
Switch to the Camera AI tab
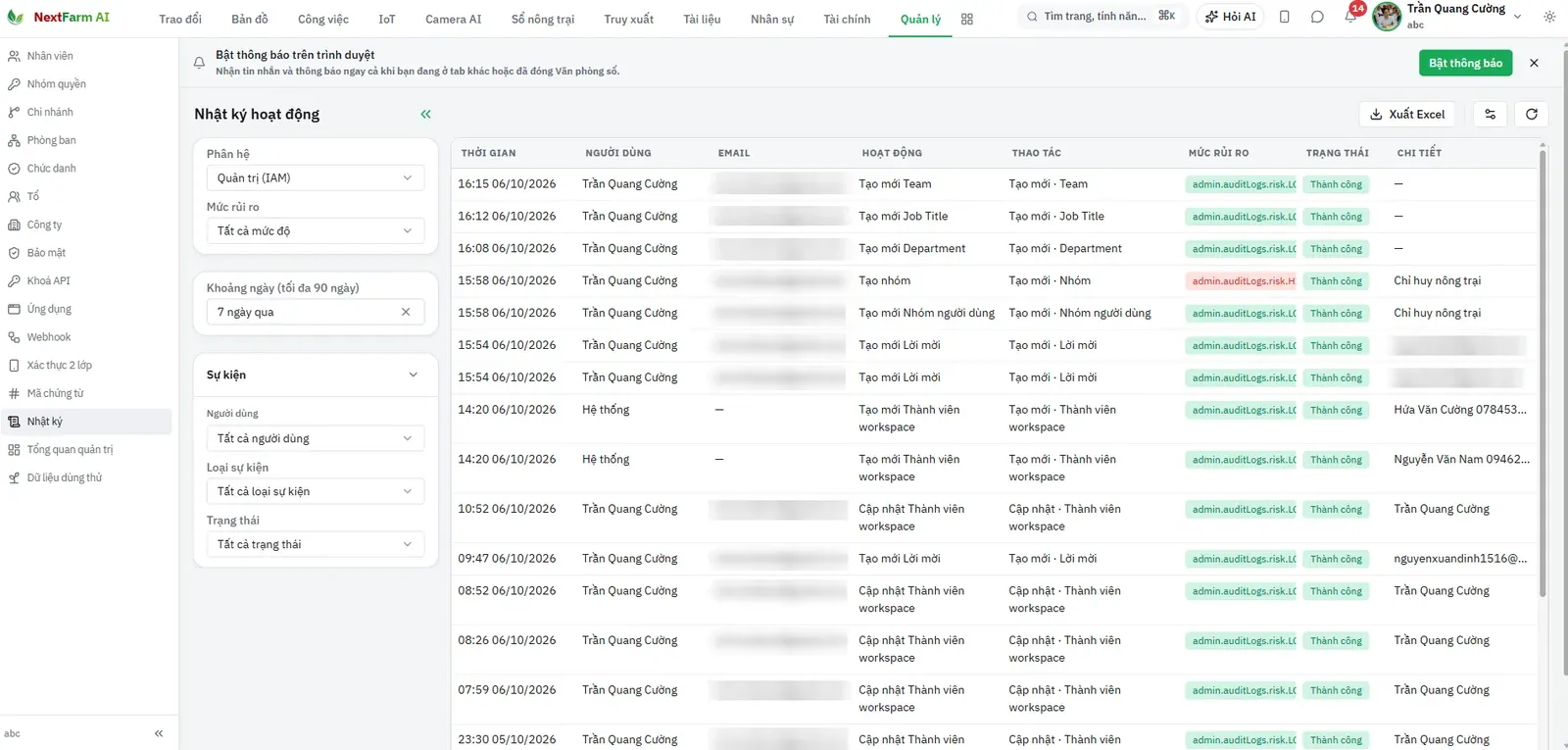click(454, 19)
